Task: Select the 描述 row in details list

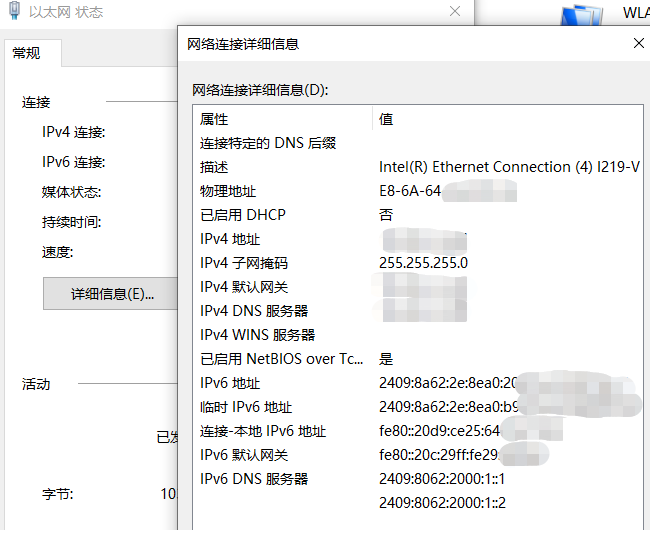Action: click(214, 167)
